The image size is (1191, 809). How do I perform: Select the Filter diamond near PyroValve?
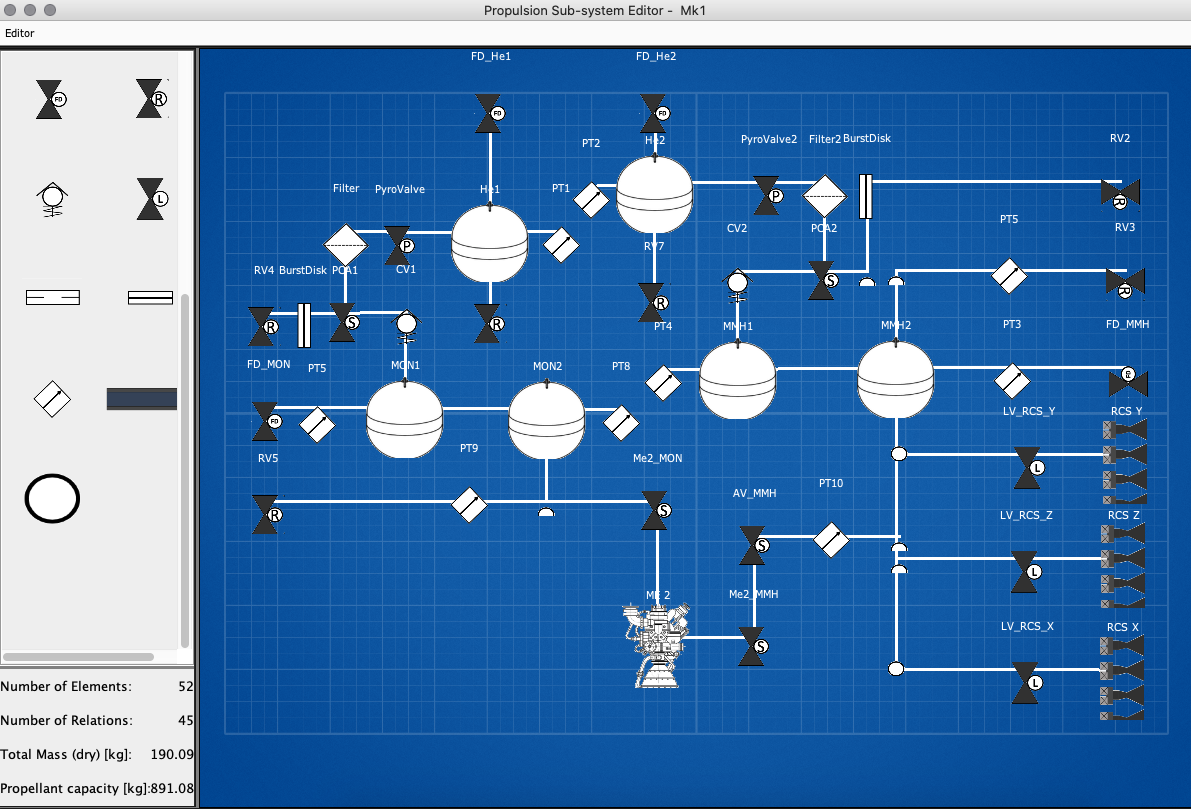tap(346, 245)
